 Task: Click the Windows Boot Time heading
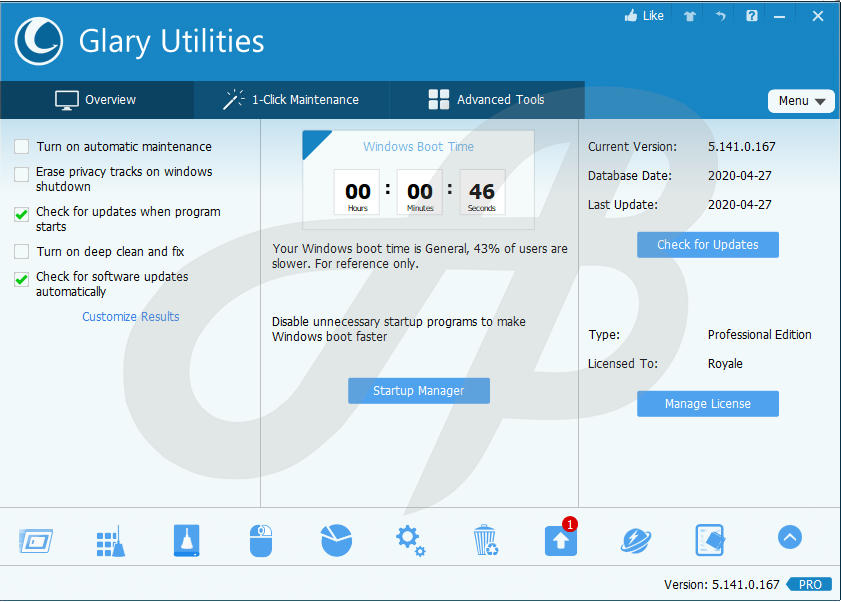418,146
